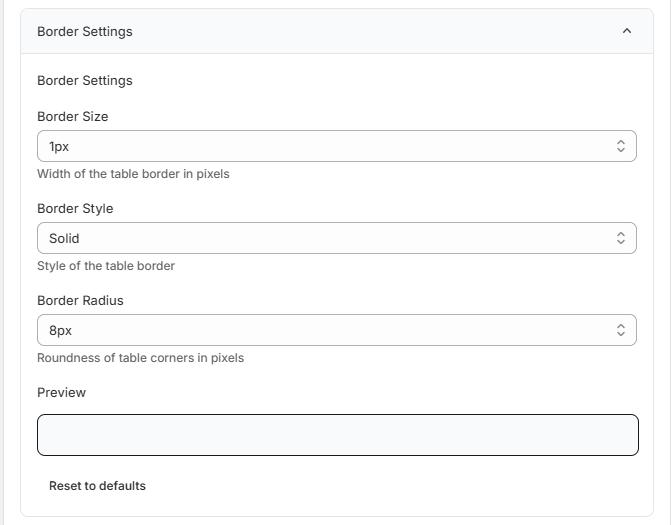The width and height of the screenshot is (671, 525).
Task: Click 'Style of the table border' hint text
Action: point(106,266)
